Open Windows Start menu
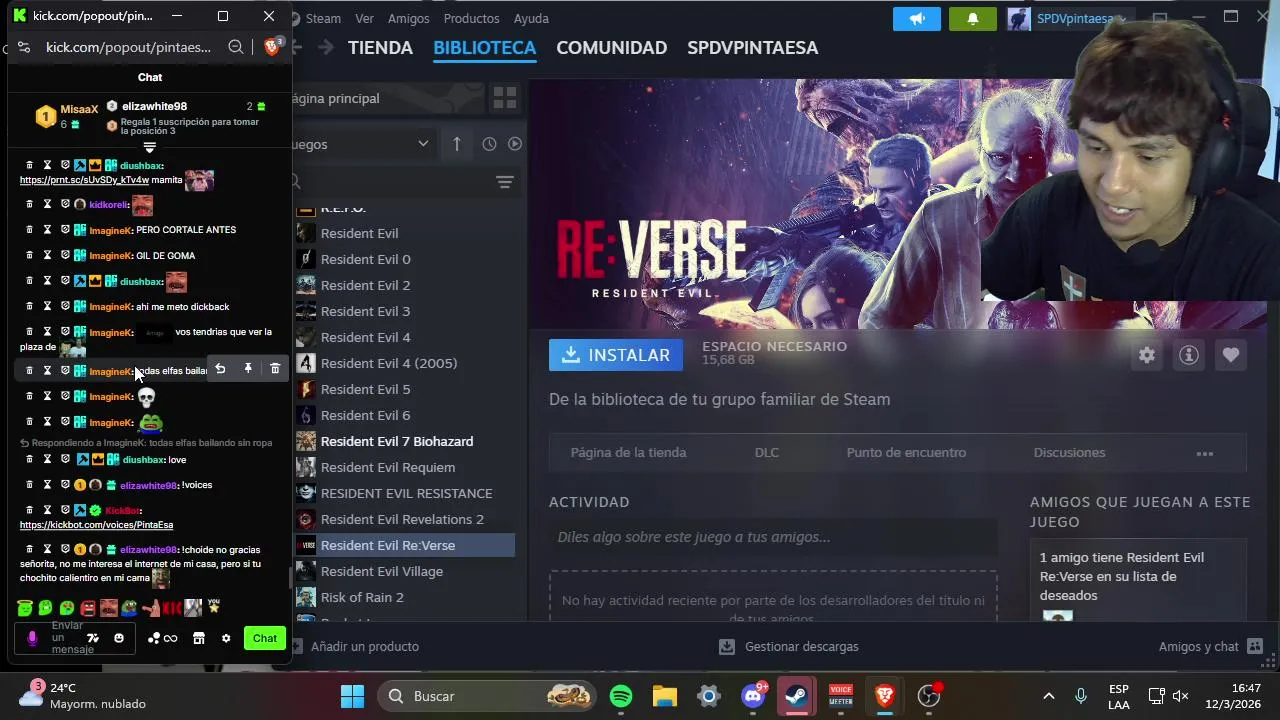Screen dimensions: 1280x720 tap(352, 696)
